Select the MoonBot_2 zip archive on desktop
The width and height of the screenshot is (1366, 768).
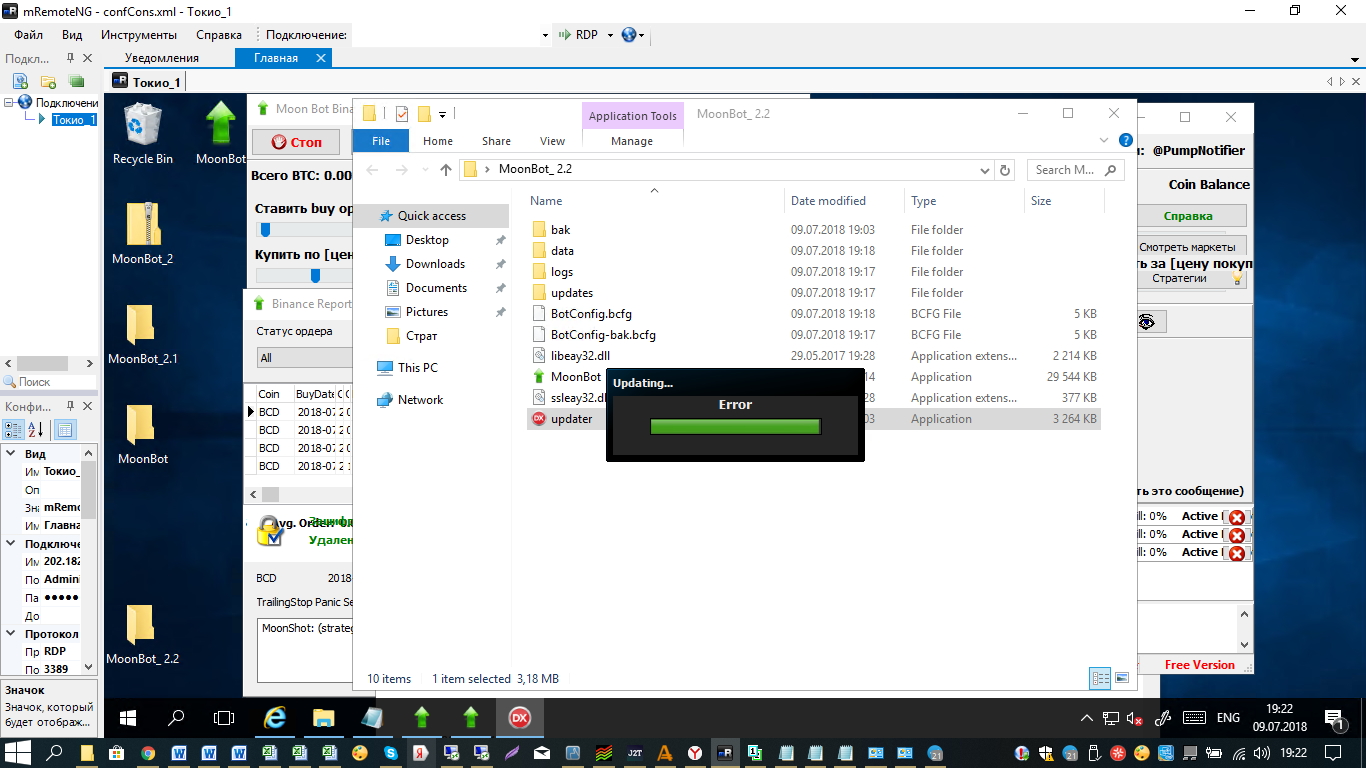142,233
